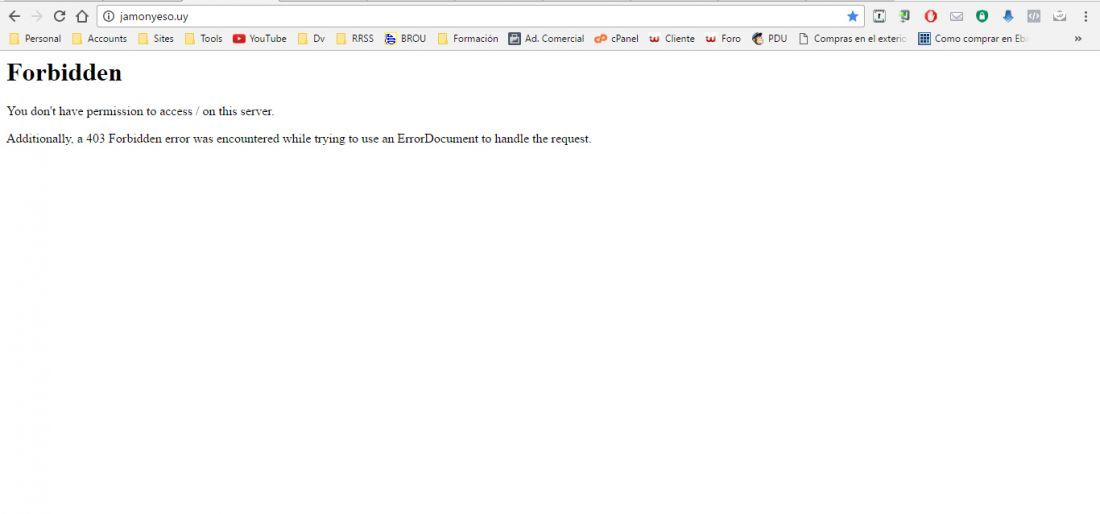The height and width of the screenshot is (514, 1100).
Task: Open the RRSS bookmarks folder
Action: pyautogui.click(x=355, y=39)
